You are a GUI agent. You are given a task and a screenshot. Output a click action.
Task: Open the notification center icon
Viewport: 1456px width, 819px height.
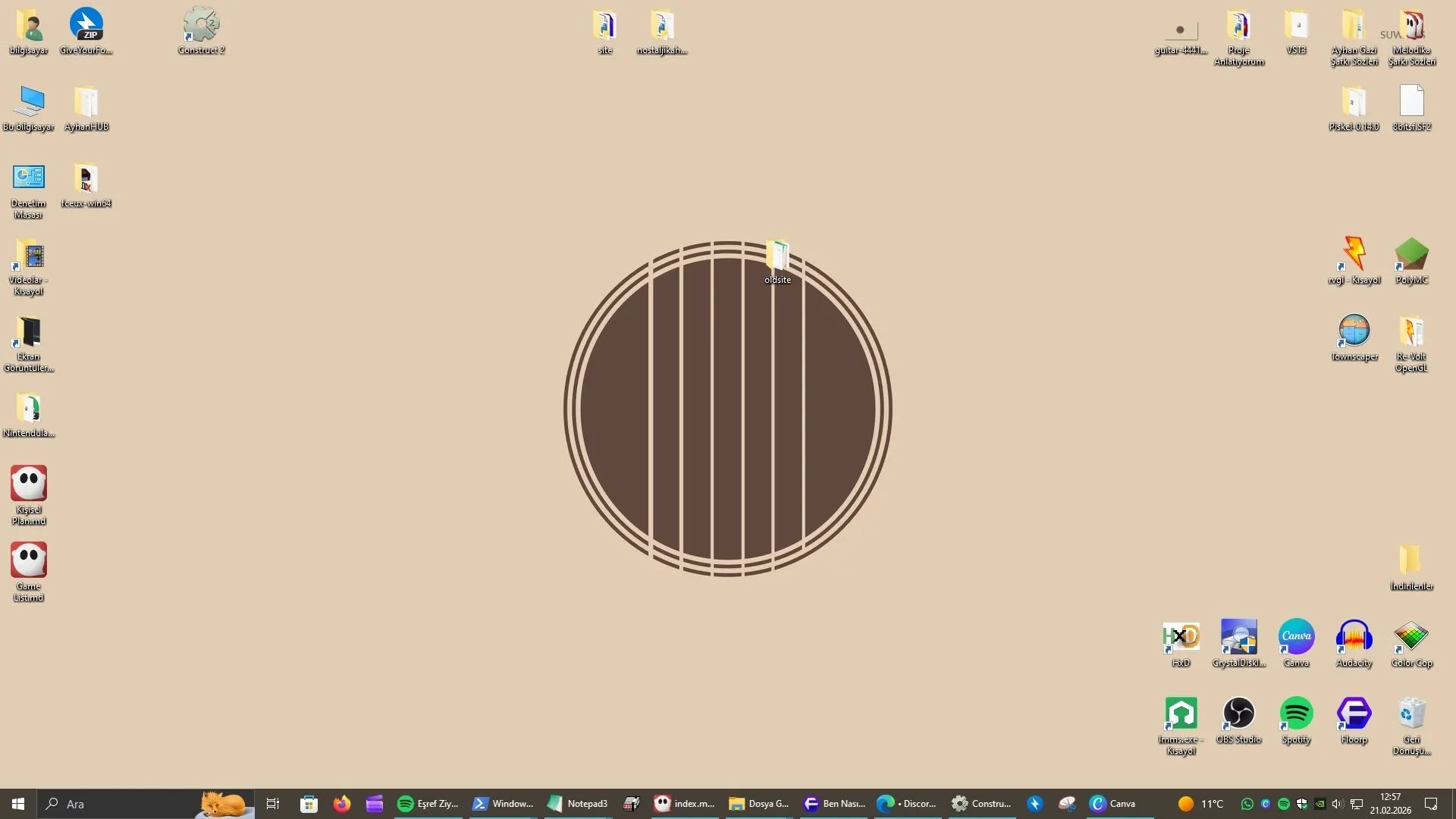pos(1431,804)
